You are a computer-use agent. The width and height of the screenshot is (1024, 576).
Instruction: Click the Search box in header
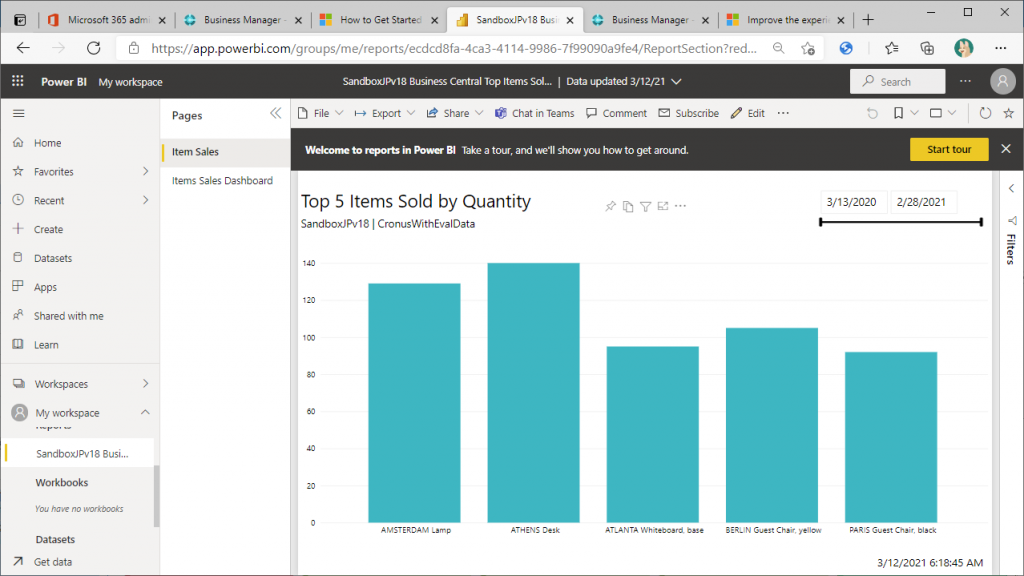click(897, 82)
